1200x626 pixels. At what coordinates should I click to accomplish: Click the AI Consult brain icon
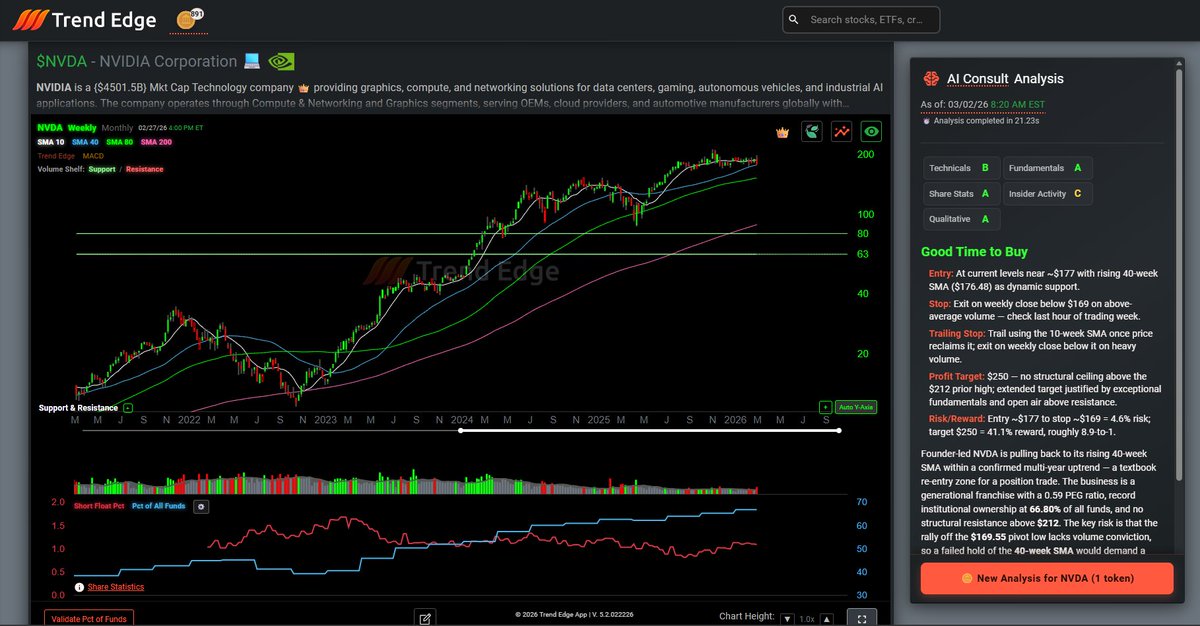[x=930, y=78]
